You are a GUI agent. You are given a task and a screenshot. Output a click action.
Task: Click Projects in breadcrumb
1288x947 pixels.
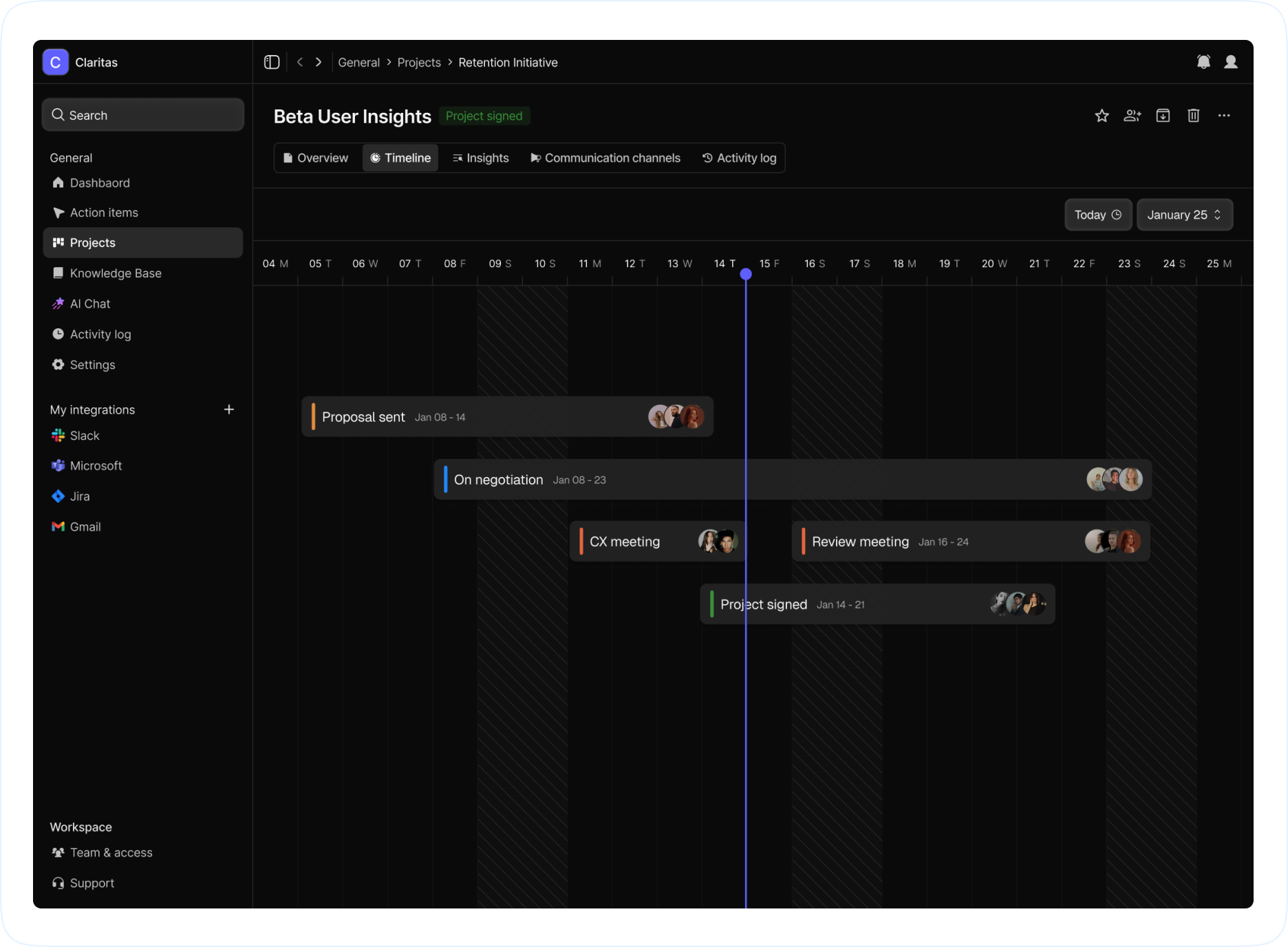(419, 63)
